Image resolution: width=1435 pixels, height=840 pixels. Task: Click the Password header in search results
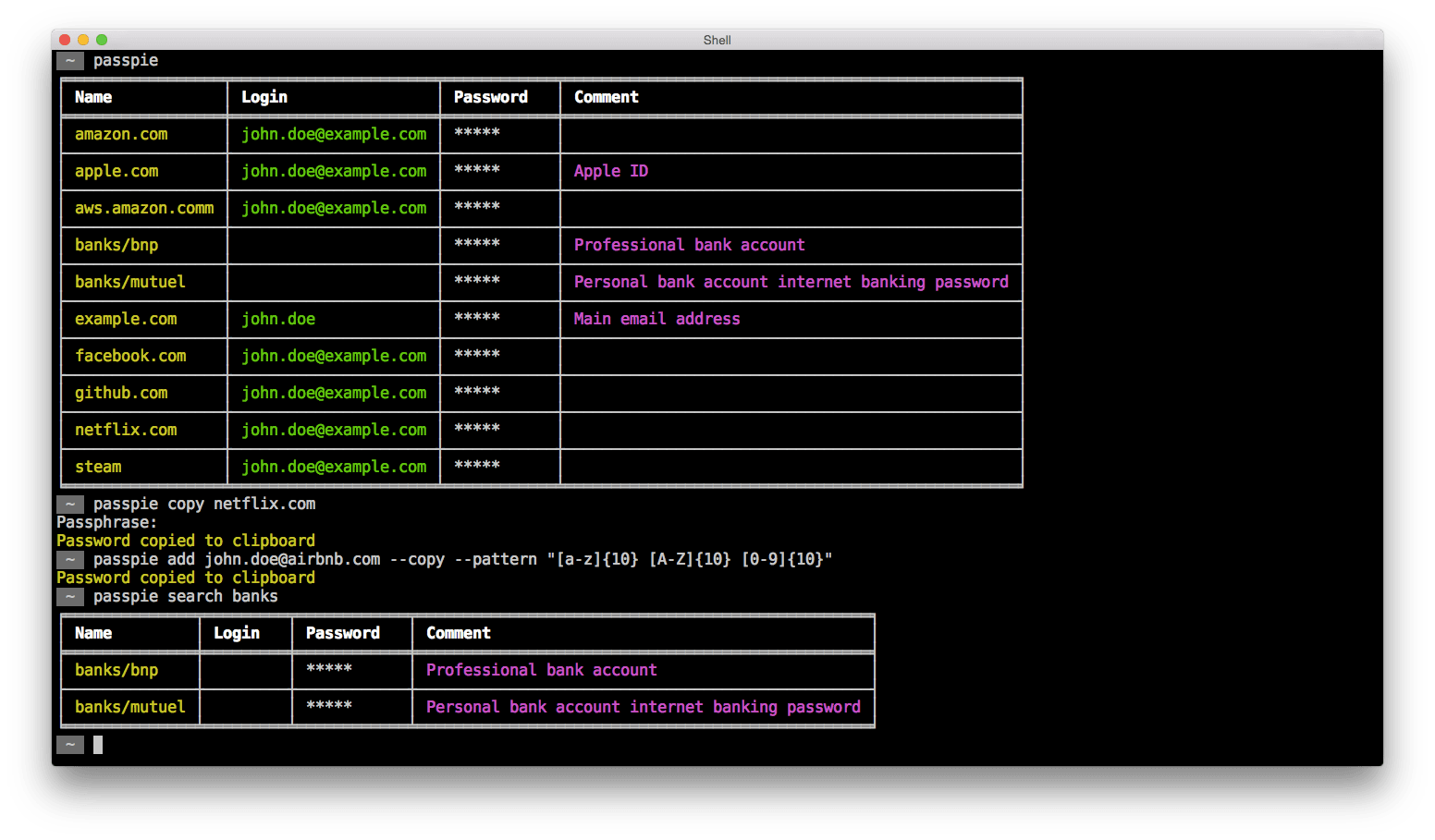[x=343, y=633]
